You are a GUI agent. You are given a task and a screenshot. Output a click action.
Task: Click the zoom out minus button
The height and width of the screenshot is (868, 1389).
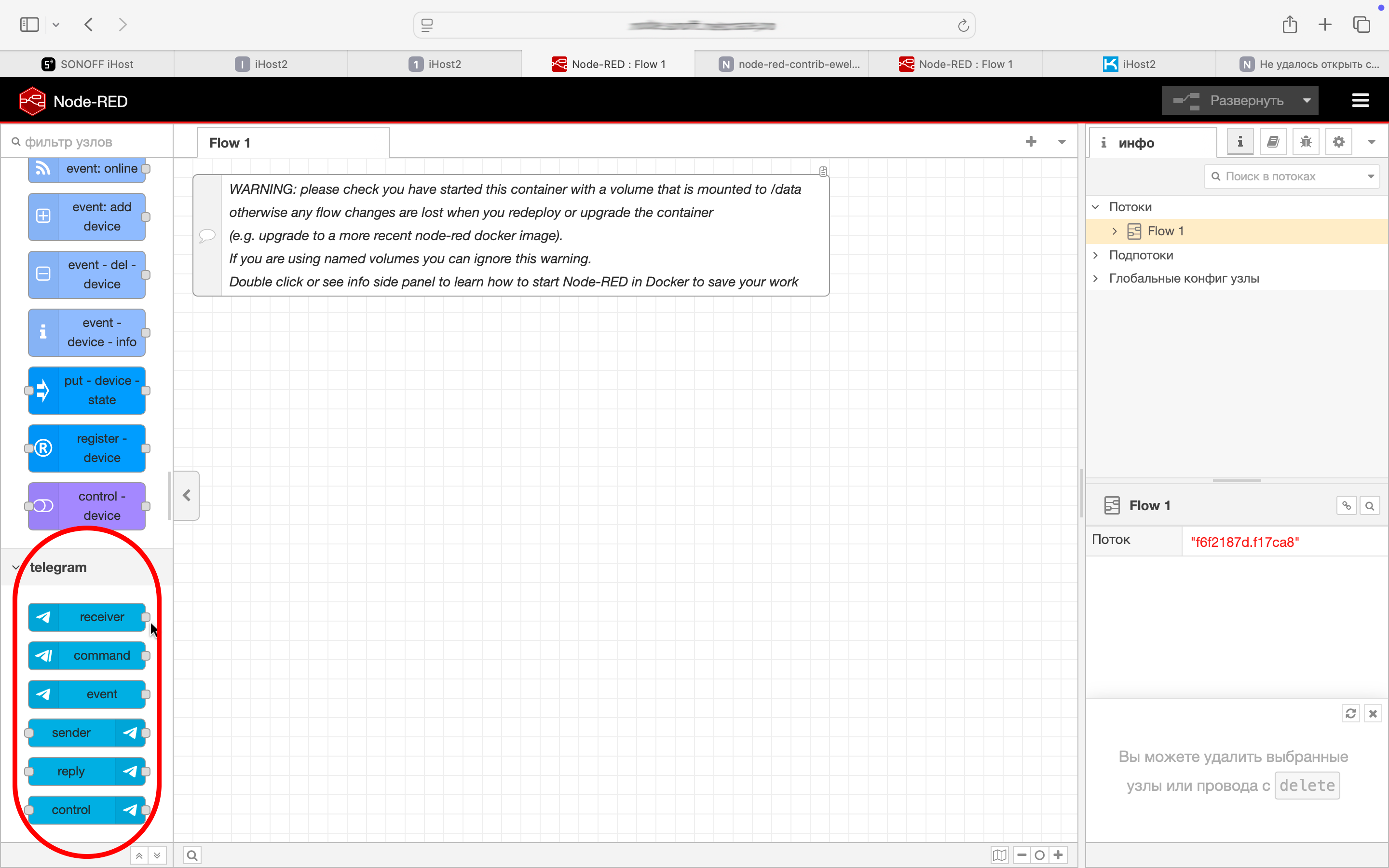(x=1021, y=855)
